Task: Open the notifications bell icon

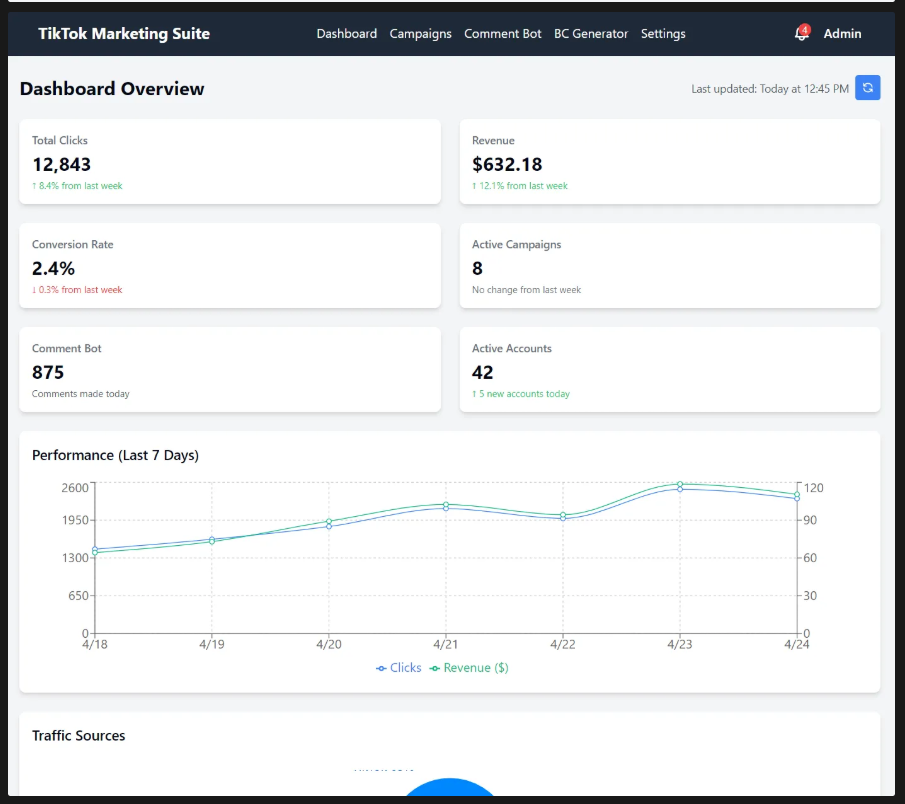Action: (801, 34)
